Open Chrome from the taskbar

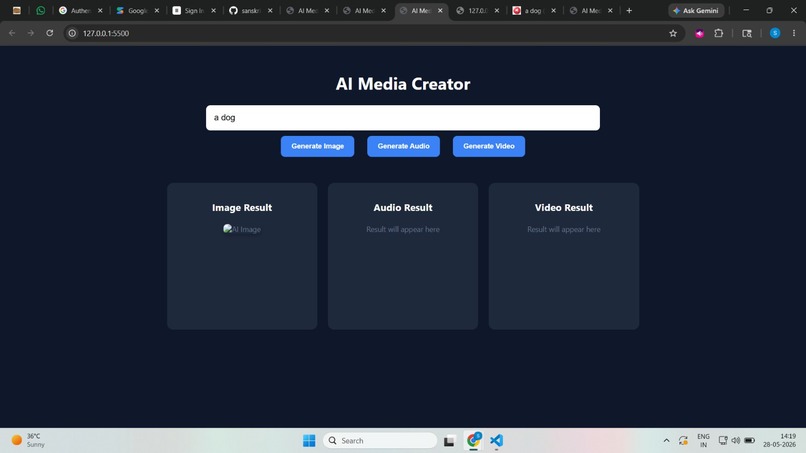[x=473, y=441]
